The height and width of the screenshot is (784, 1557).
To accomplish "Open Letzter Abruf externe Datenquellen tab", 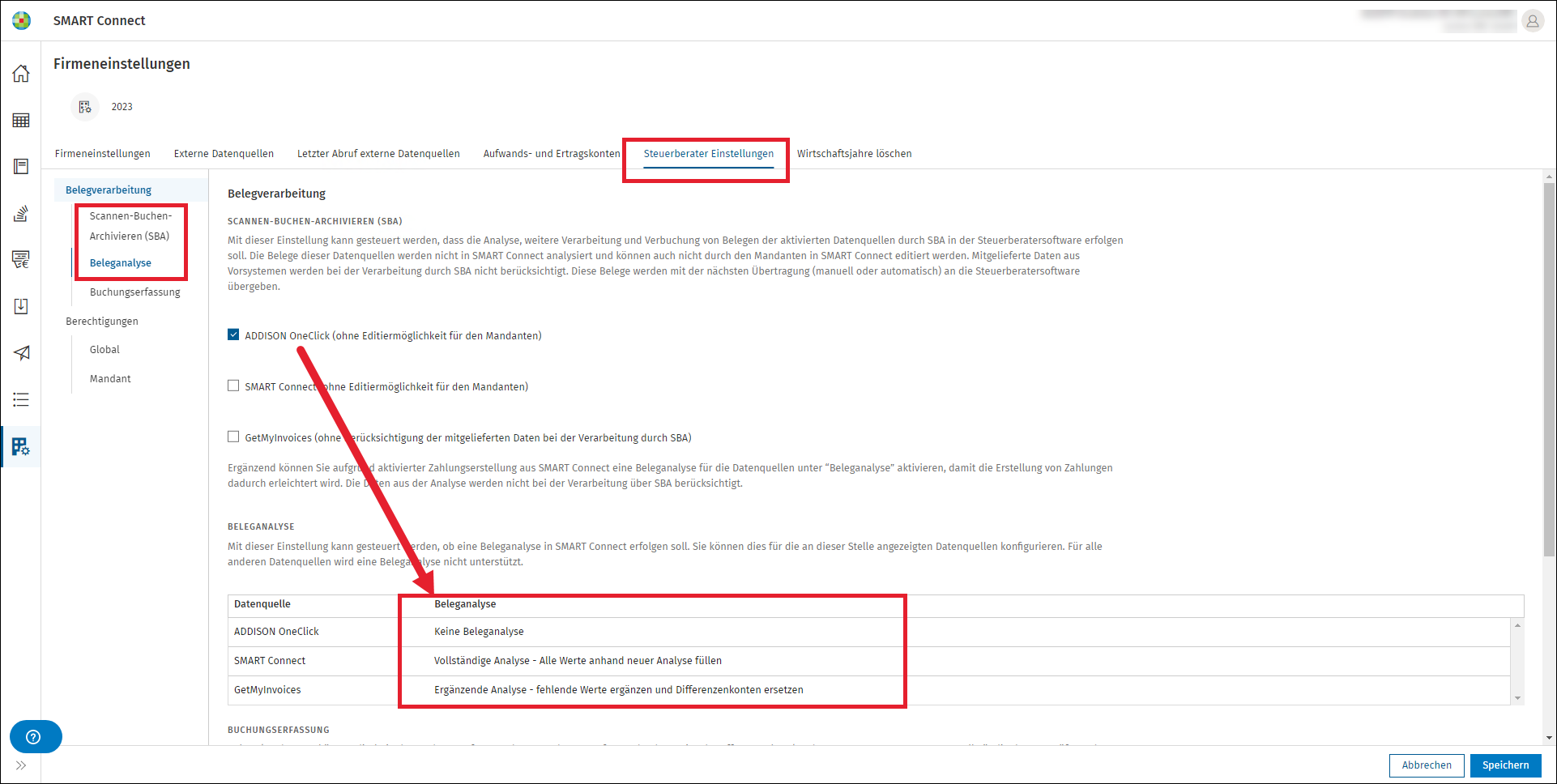I will (378, 154).
